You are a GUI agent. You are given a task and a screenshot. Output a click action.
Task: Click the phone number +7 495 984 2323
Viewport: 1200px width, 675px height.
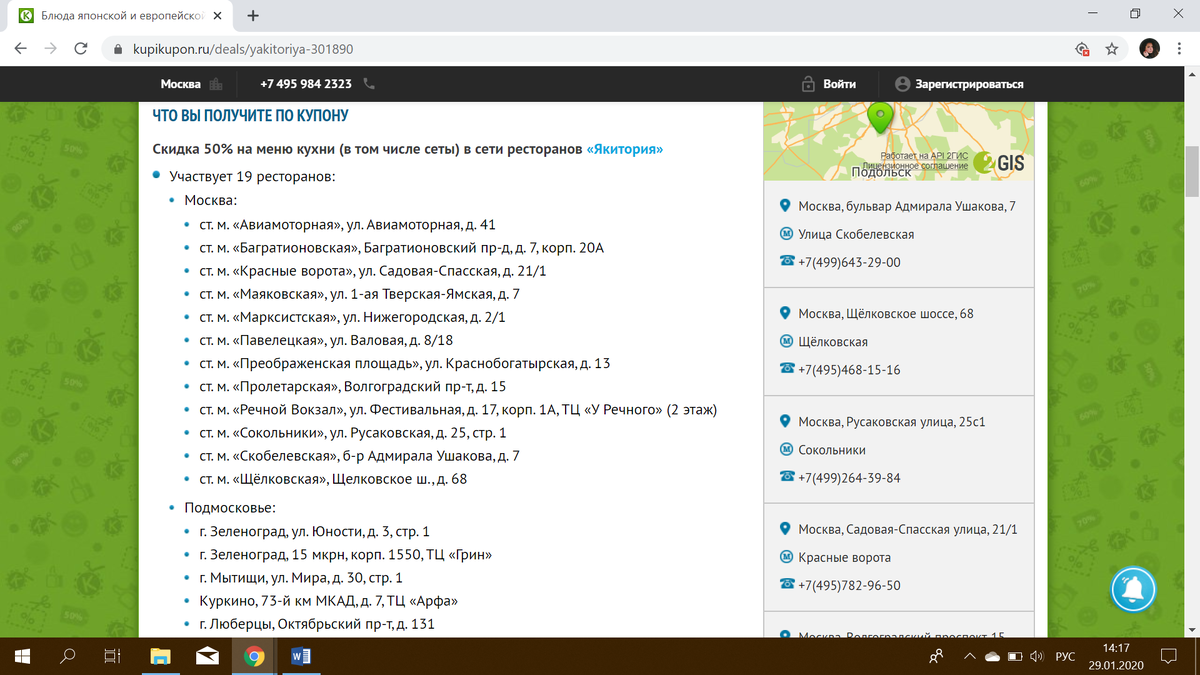(x=305, y=84)
